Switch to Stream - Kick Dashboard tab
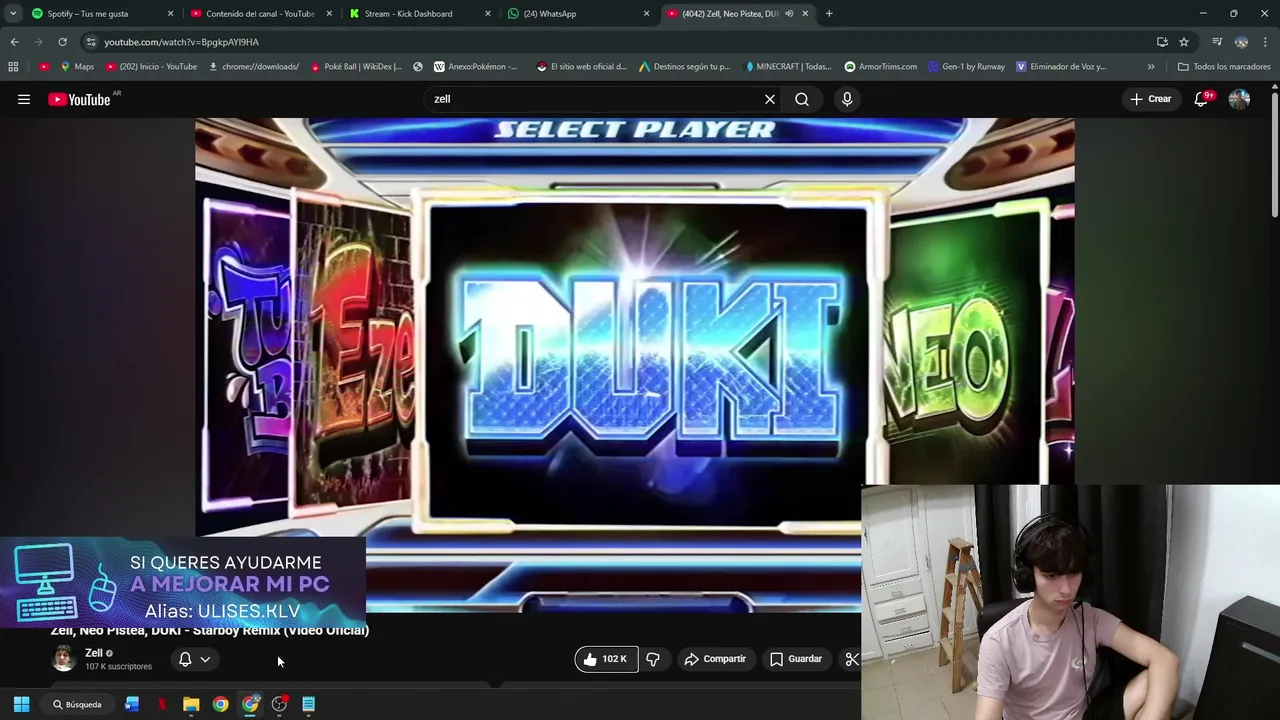 [x=418, y=14]
